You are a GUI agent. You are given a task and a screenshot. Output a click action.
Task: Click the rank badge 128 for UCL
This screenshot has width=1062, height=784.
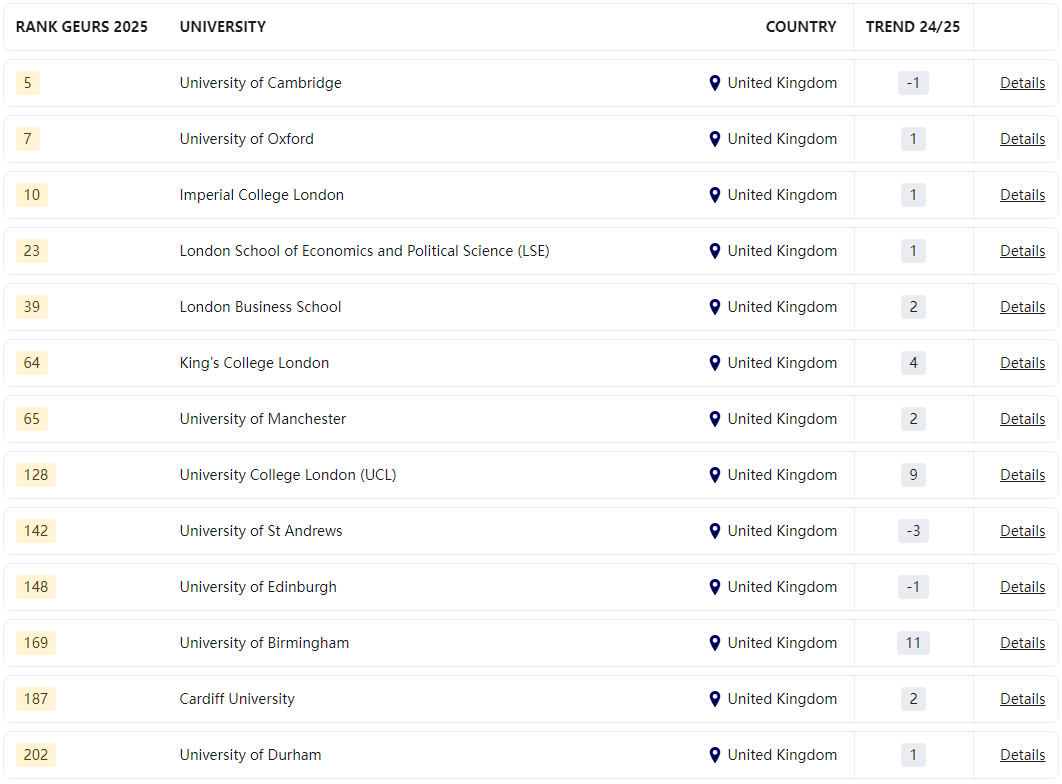36,475
